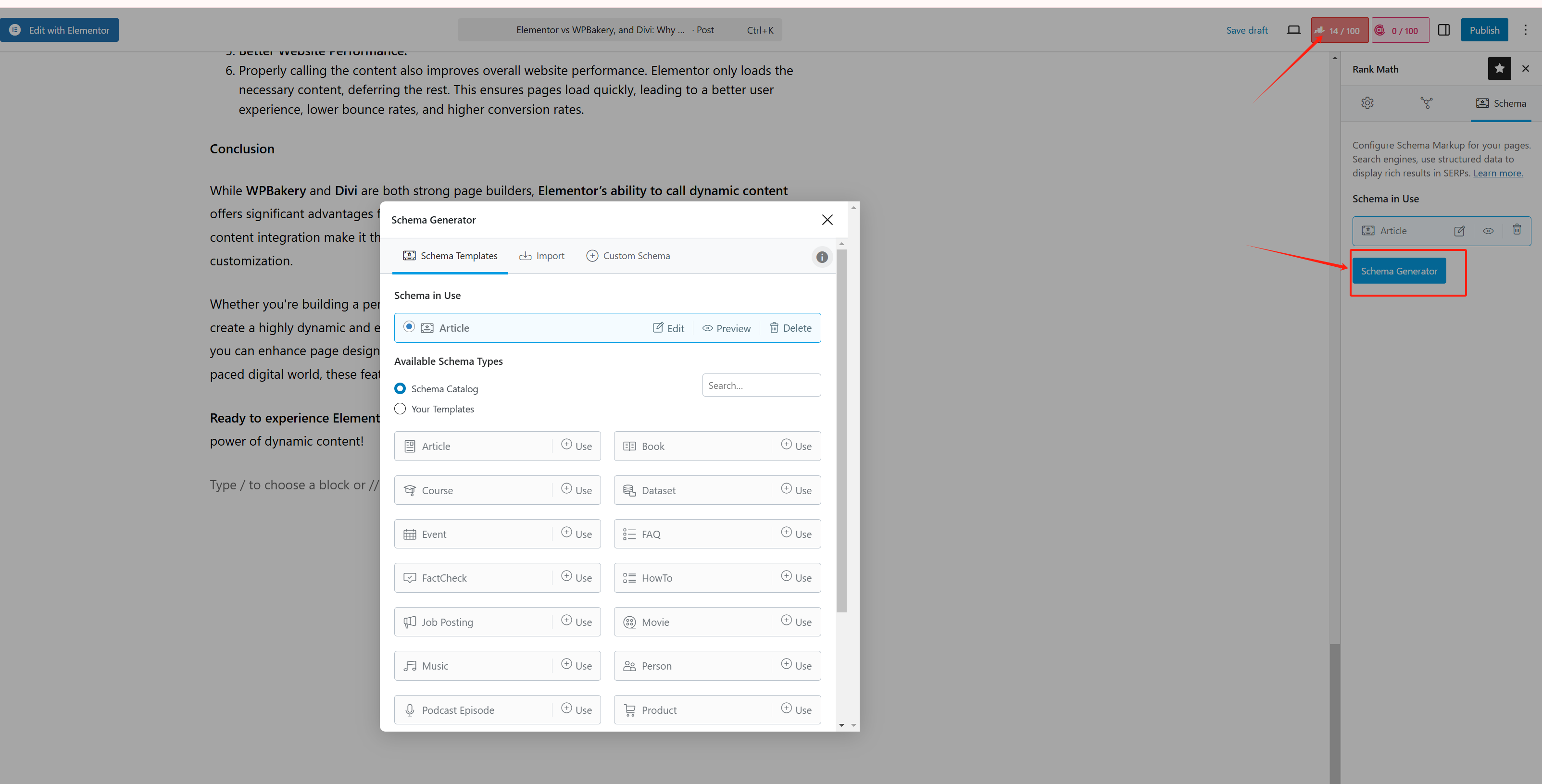Open Rank Math general settings gear tab
Screen dimensions: 1542x784
click(x=1367, y=103)
